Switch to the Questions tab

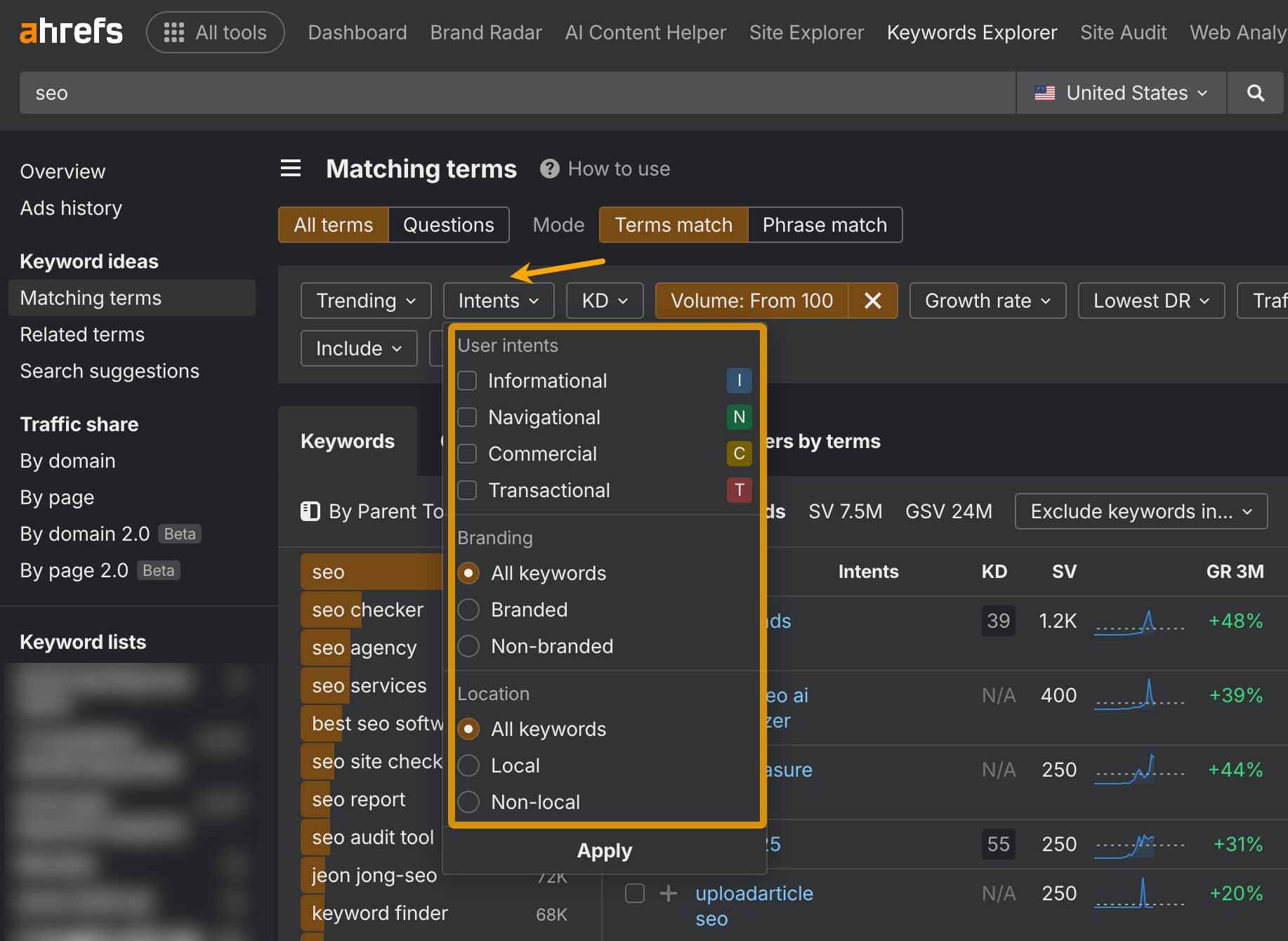point(448,225)
